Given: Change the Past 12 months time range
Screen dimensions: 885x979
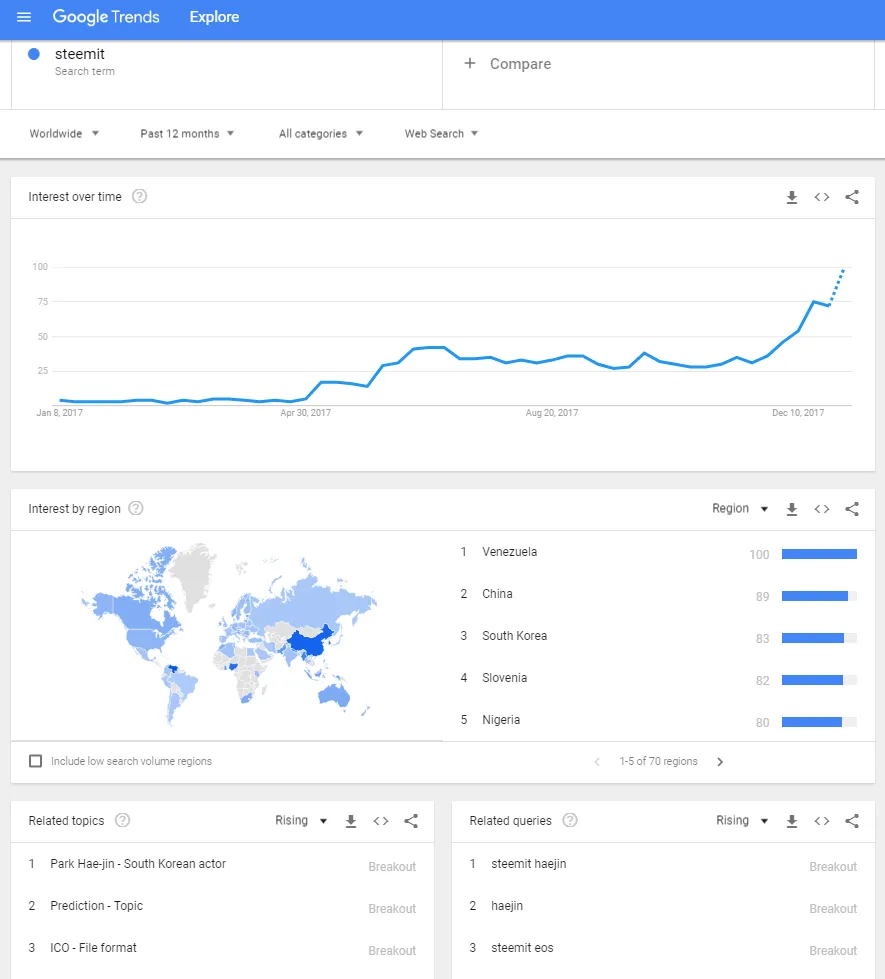Looking at the screenshot, I should (187, 134).
